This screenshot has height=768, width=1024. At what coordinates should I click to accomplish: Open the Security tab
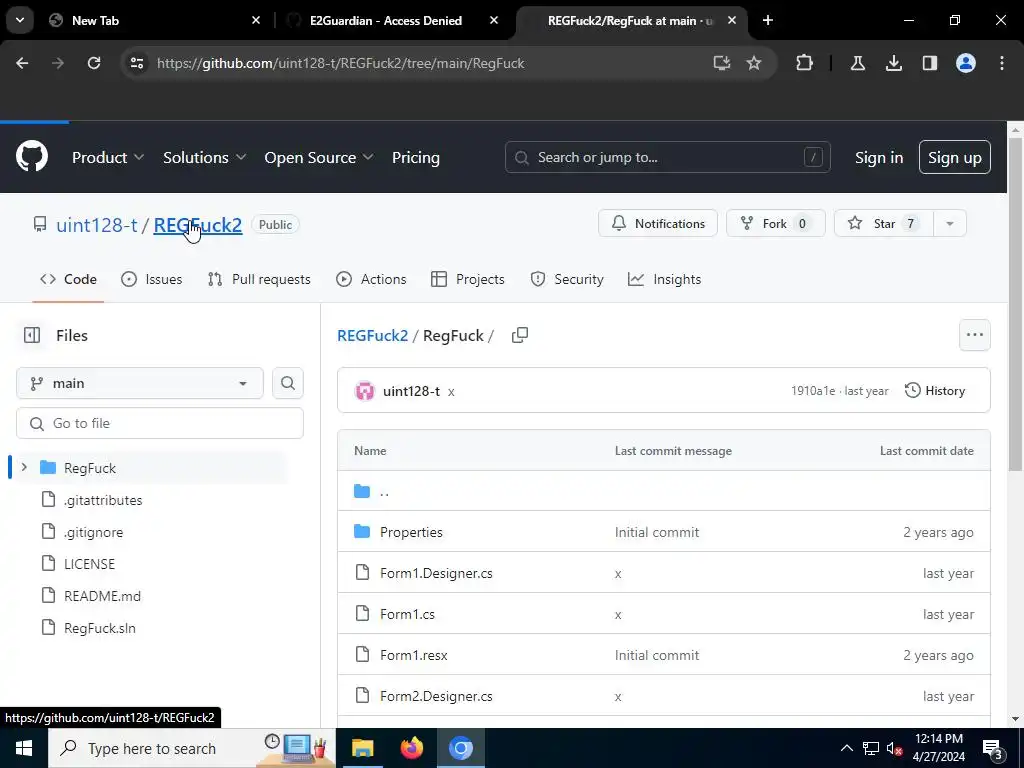point(567,280)
